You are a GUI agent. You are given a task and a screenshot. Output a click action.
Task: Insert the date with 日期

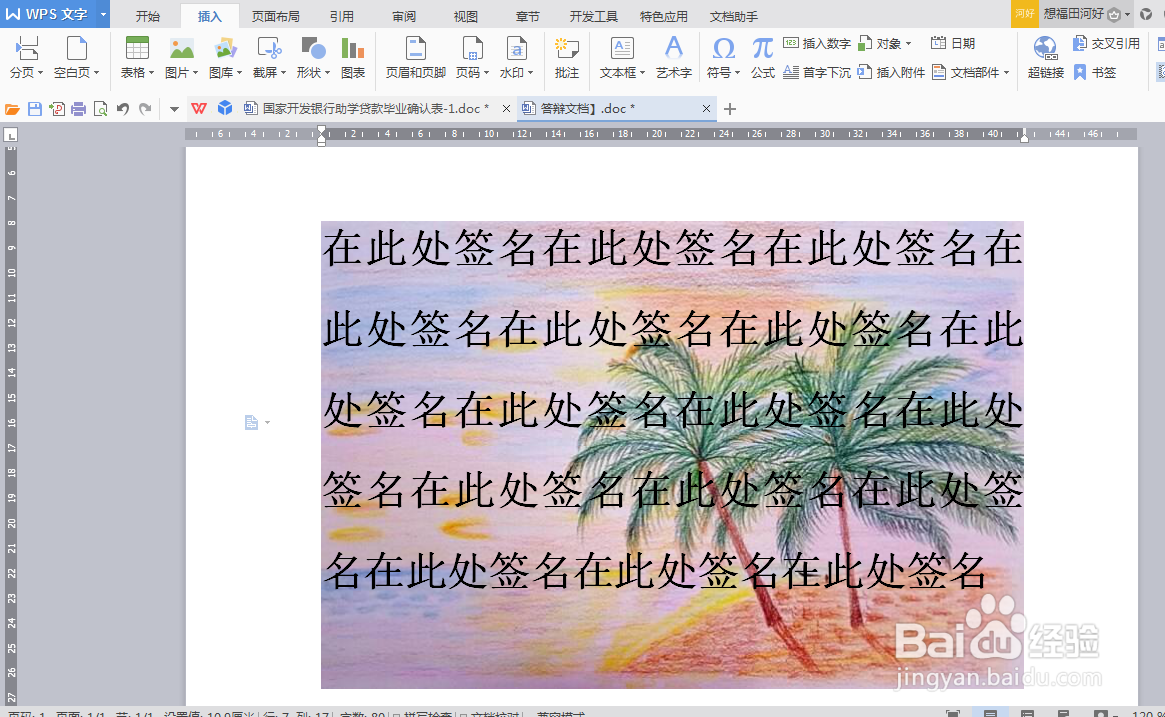953,44
